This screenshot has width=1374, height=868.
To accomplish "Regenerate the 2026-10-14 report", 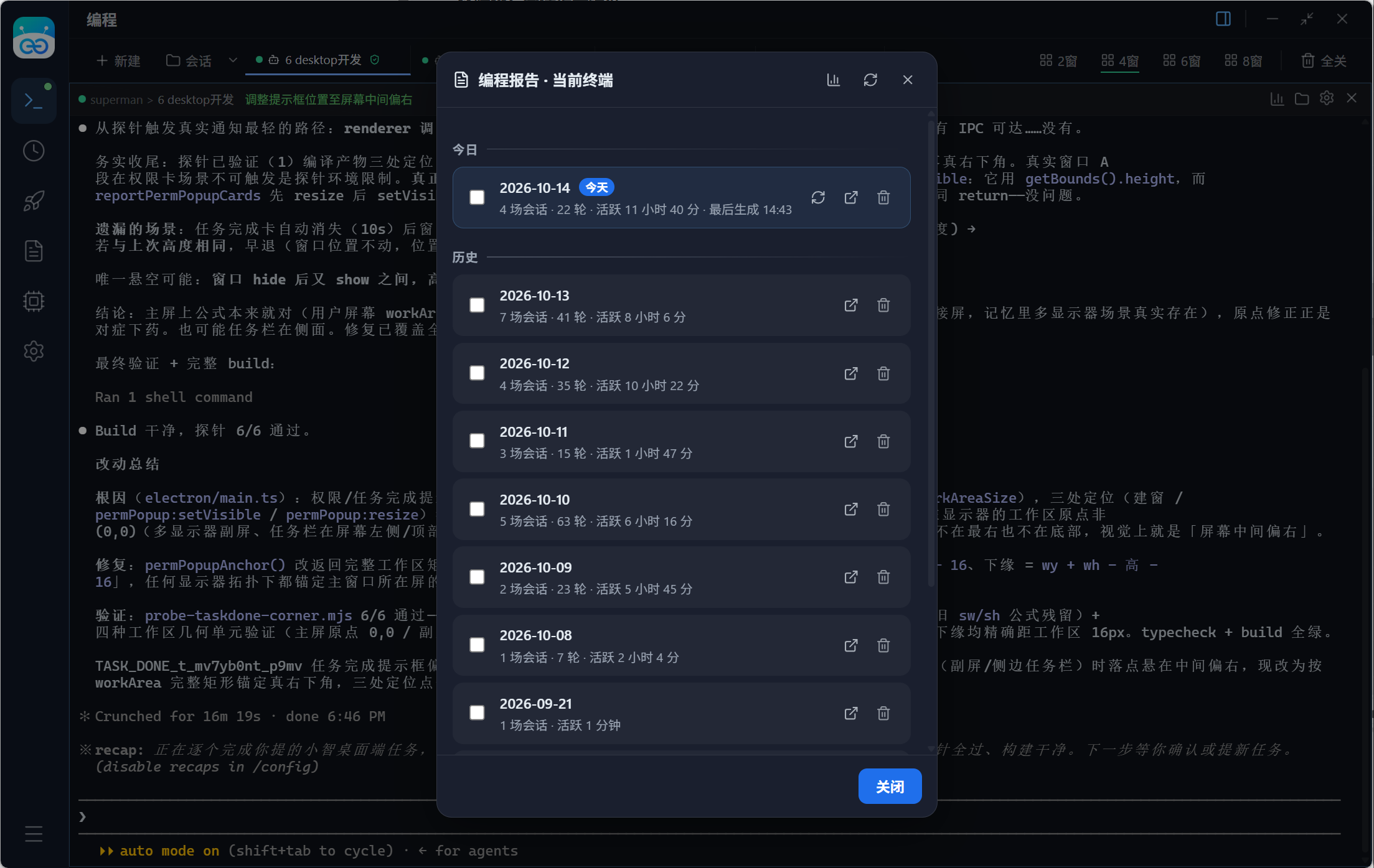I will [818, 197].
